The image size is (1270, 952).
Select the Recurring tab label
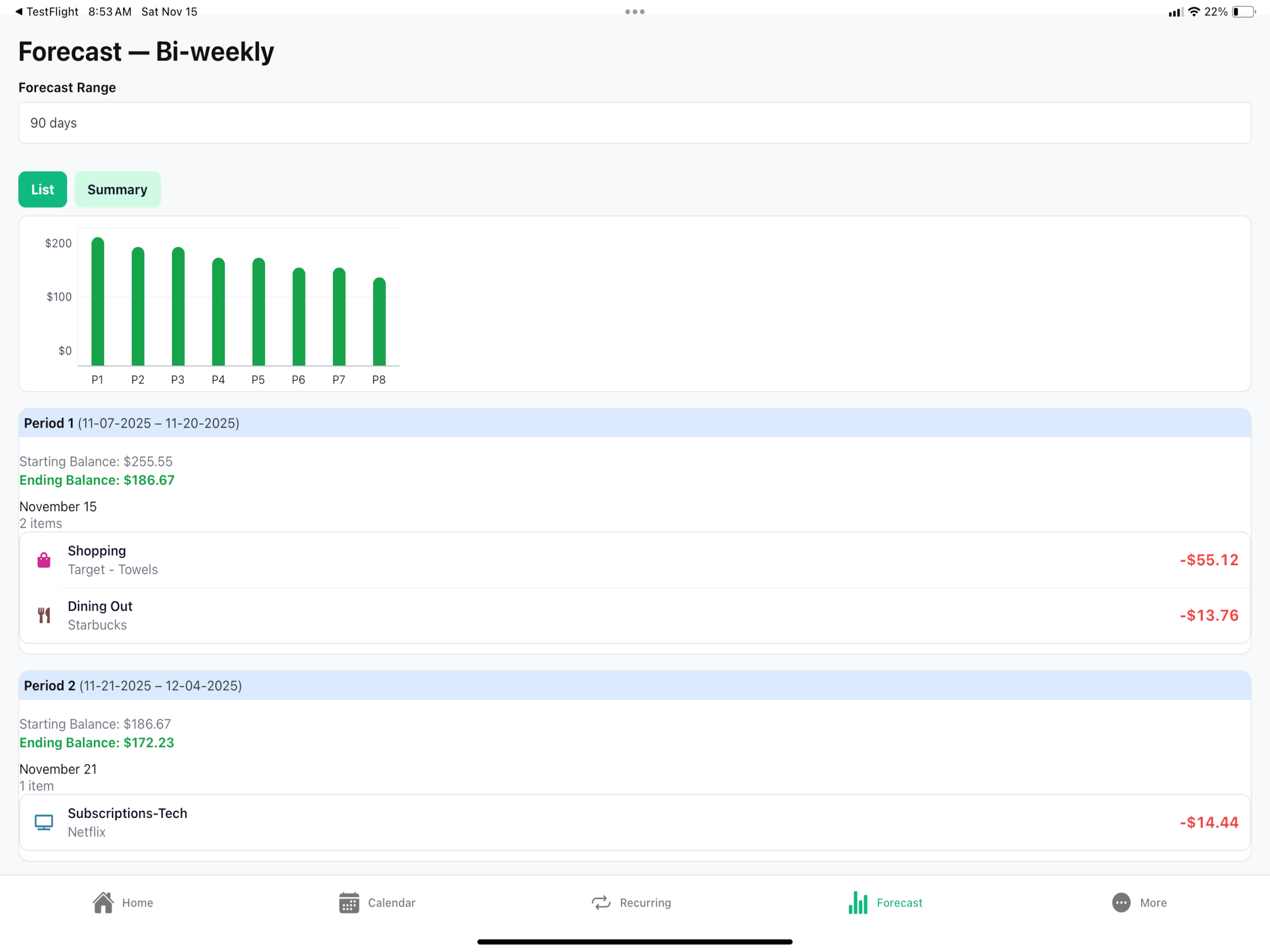click(645, 903)
